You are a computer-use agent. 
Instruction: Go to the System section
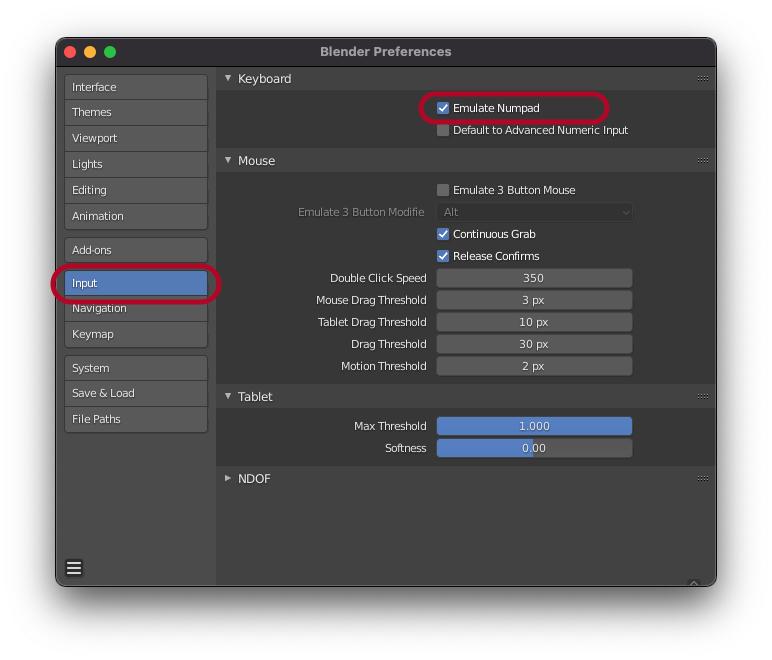(136, 368)
